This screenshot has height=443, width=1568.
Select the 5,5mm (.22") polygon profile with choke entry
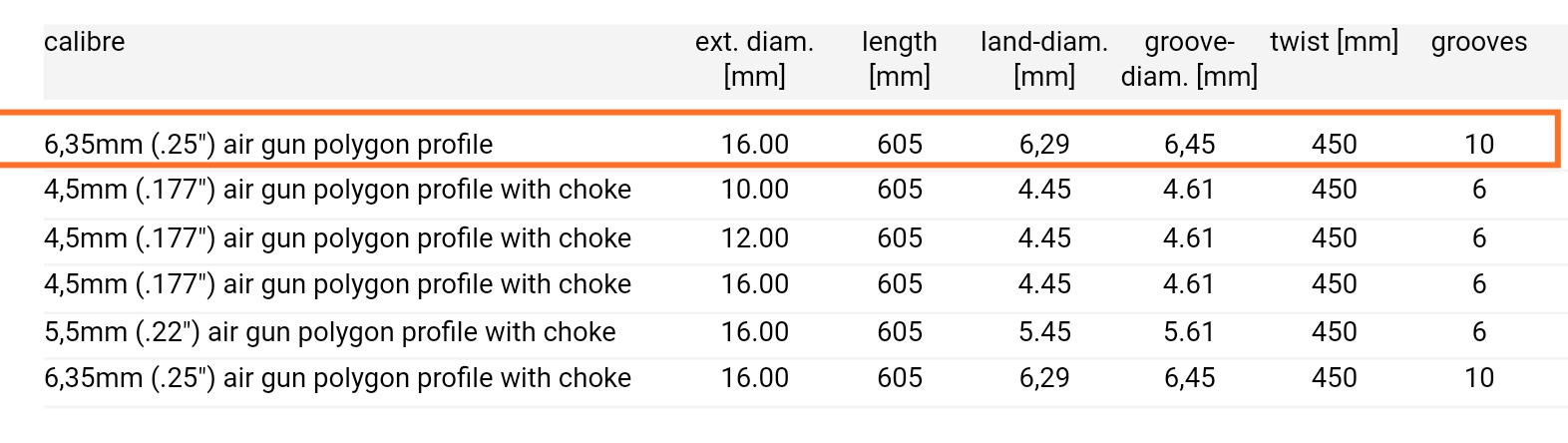click(x=329, y=331)
